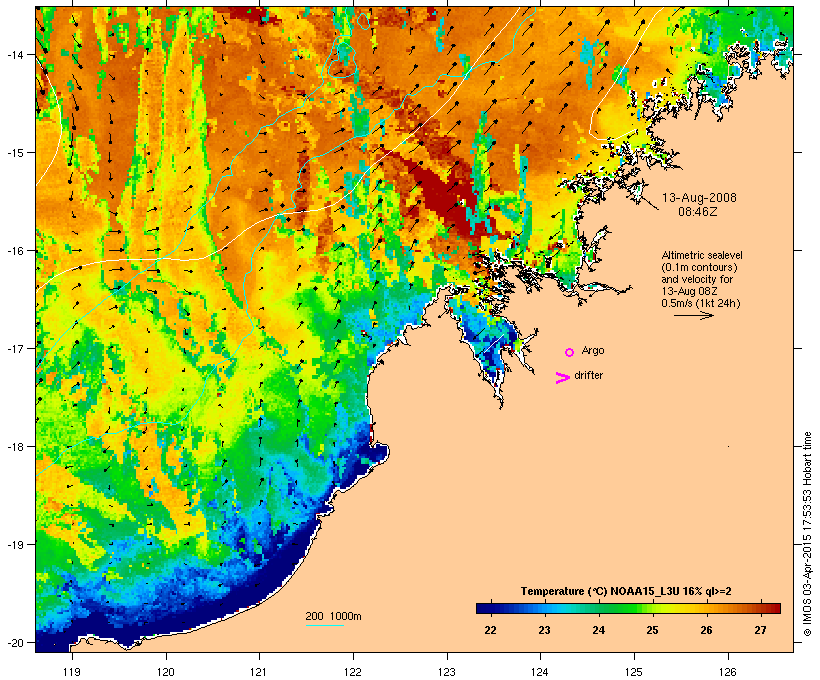Viewport: 820px width, 680px height.
Task: Click the '(0.1m contours)' text
Action: pos(699,267)
